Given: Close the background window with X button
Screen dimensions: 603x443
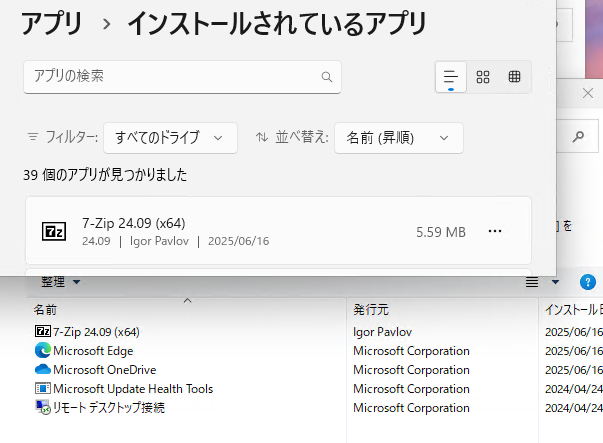Looking at the screenshot, I should point(587,93).
